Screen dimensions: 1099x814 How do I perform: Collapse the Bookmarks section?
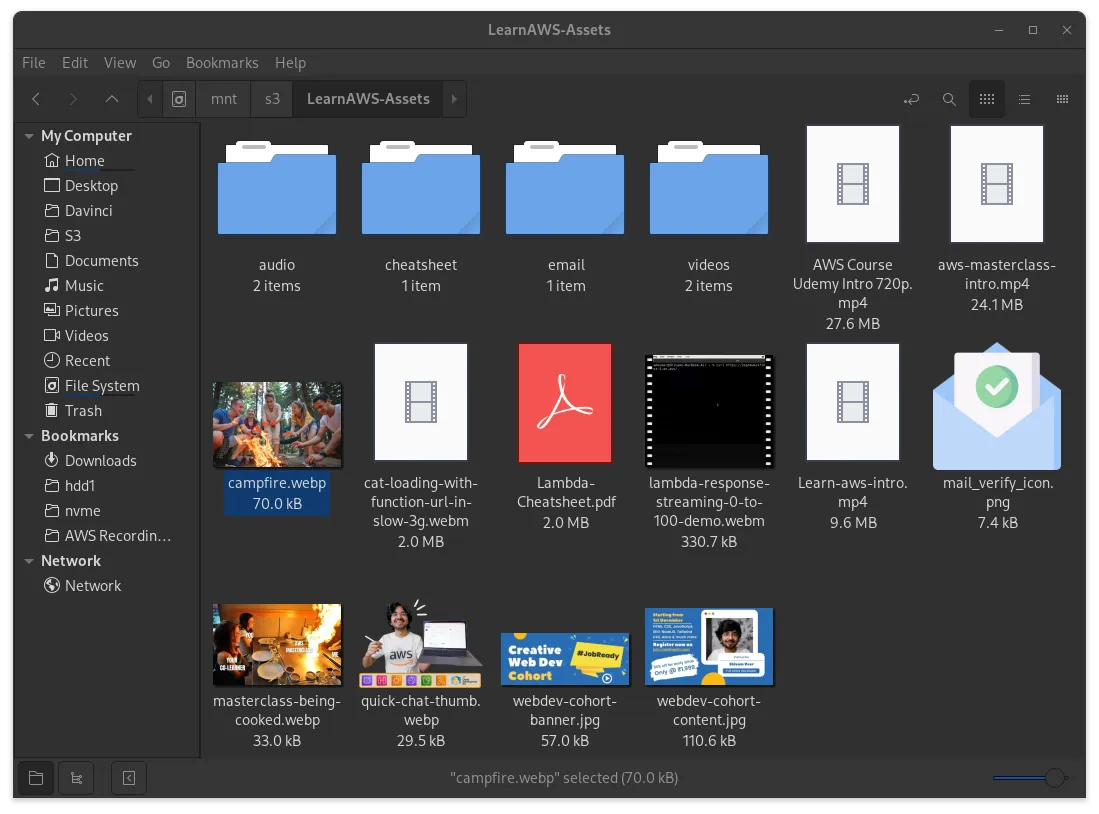click(x=29, y=436)
